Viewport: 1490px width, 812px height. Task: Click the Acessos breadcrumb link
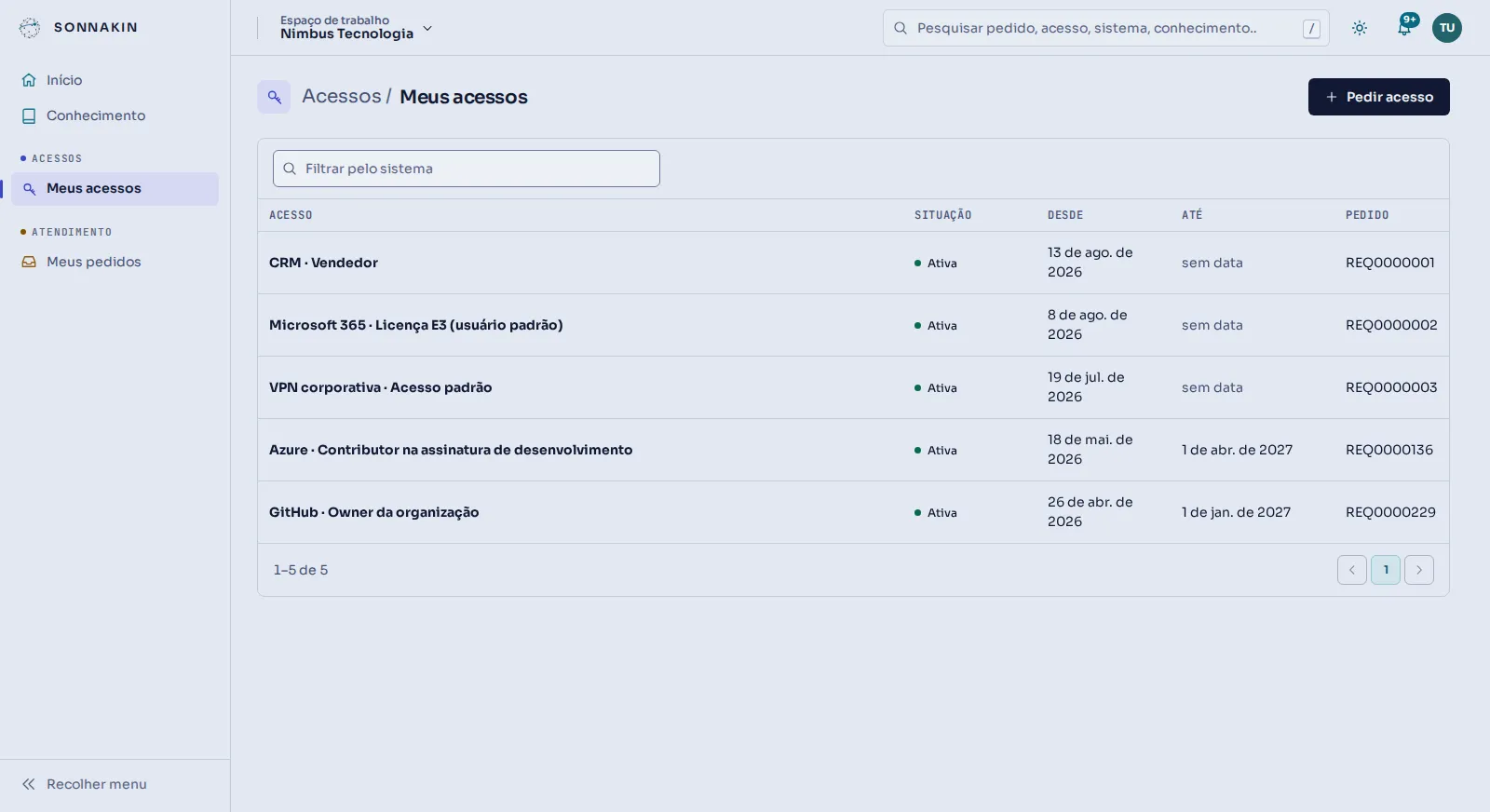pyautogui.click(x=342, y=97)
